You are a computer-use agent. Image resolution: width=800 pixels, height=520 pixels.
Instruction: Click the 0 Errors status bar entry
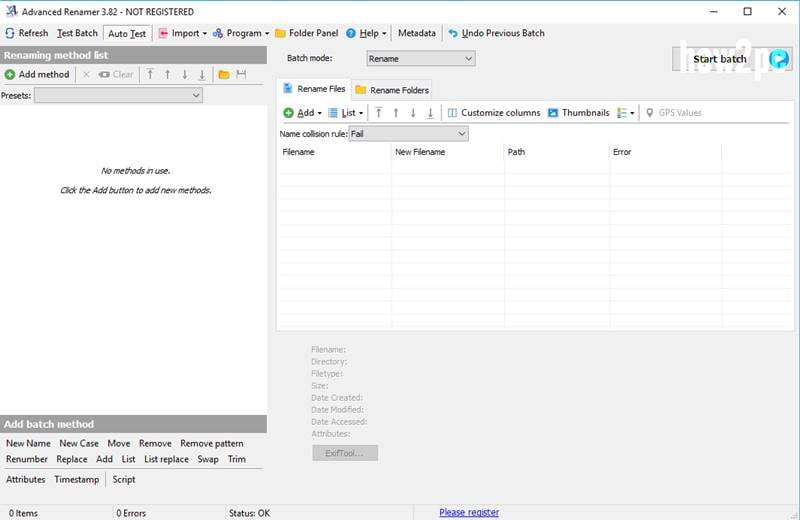[x=131, y=513]
